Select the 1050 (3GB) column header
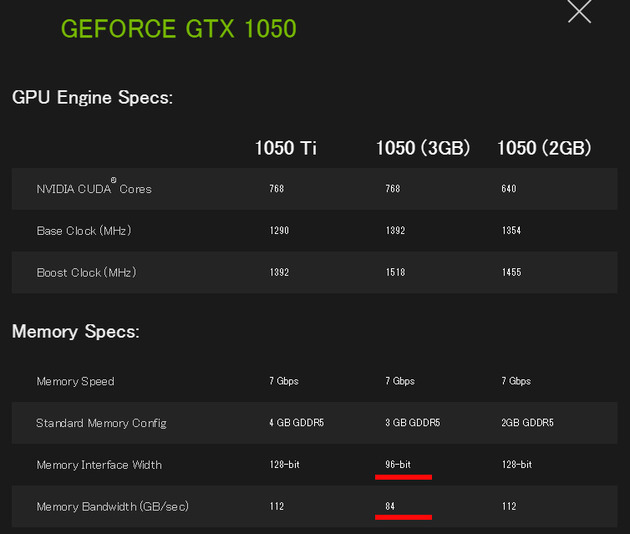This screenshot has height=534, width=630. click(423, 148)
